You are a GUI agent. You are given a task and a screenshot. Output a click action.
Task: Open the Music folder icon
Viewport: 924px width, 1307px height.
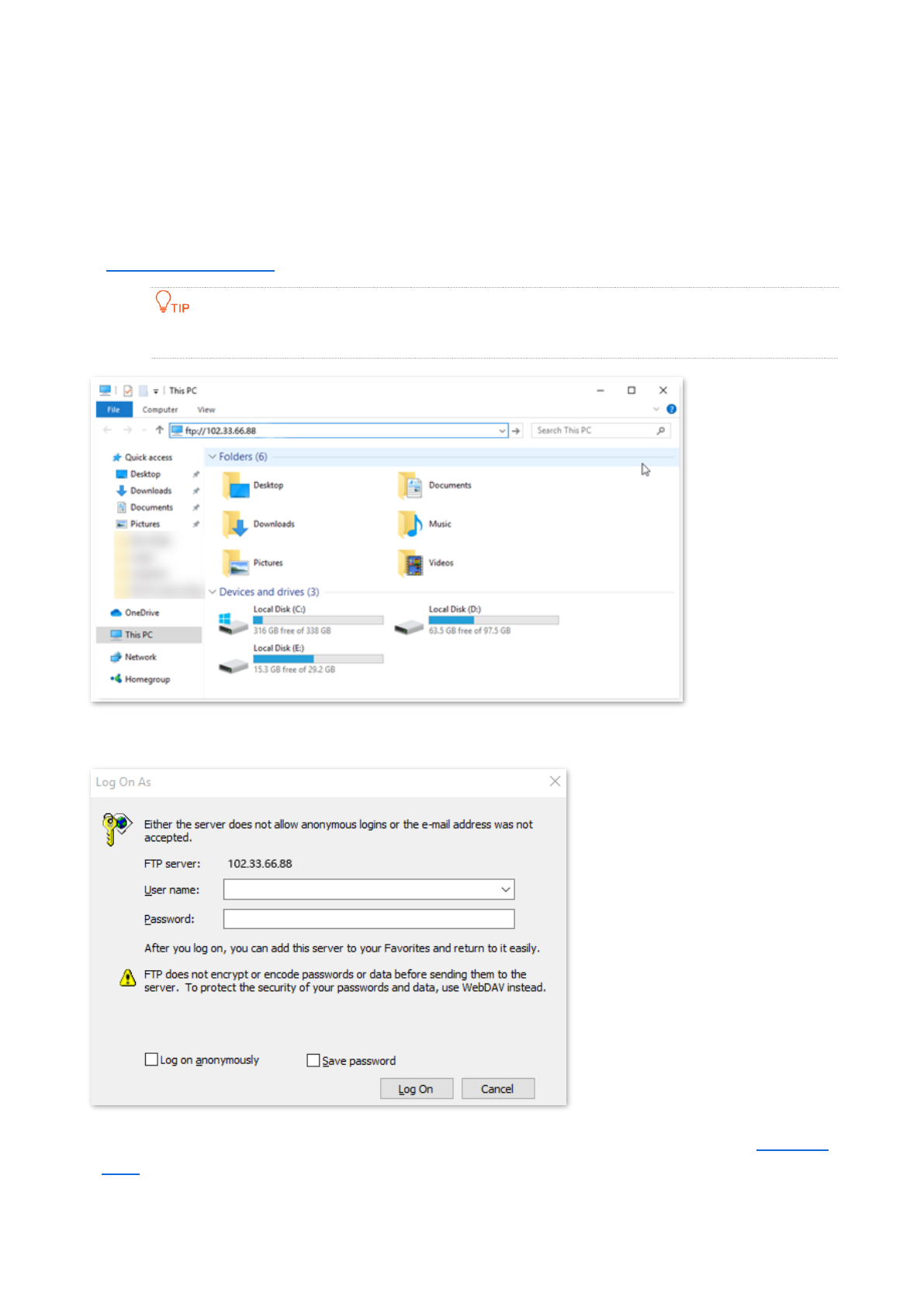click(410, 525)
